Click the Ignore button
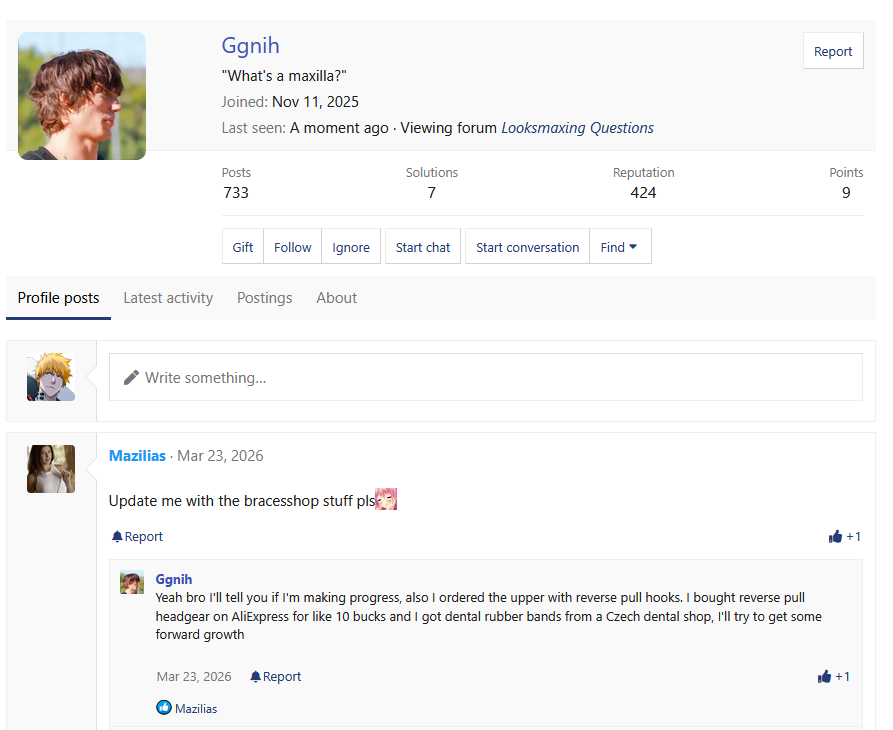 click(351, 247)
